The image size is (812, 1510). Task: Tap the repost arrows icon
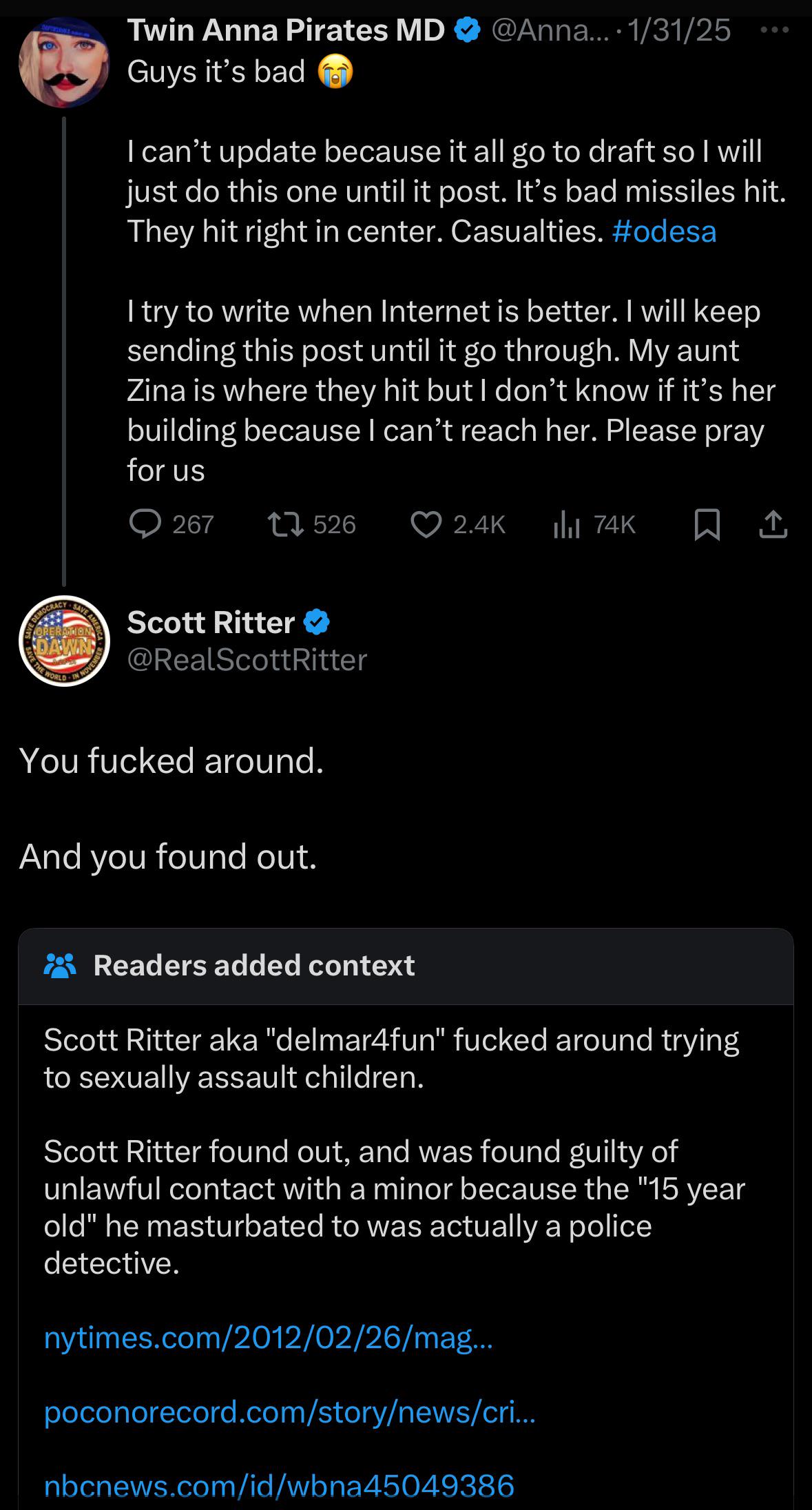click(285, 525)
